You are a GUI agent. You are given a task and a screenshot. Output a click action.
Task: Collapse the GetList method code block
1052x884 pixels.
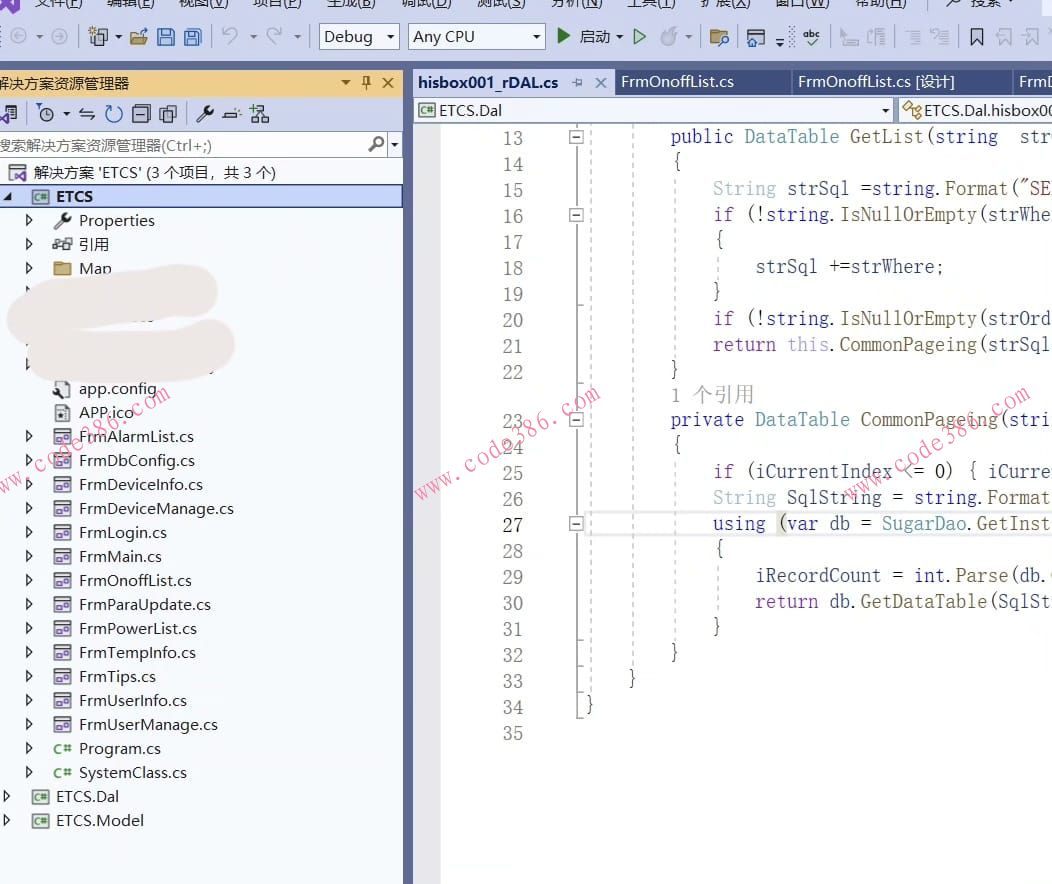pyautogui.click(x=576, y=137)
